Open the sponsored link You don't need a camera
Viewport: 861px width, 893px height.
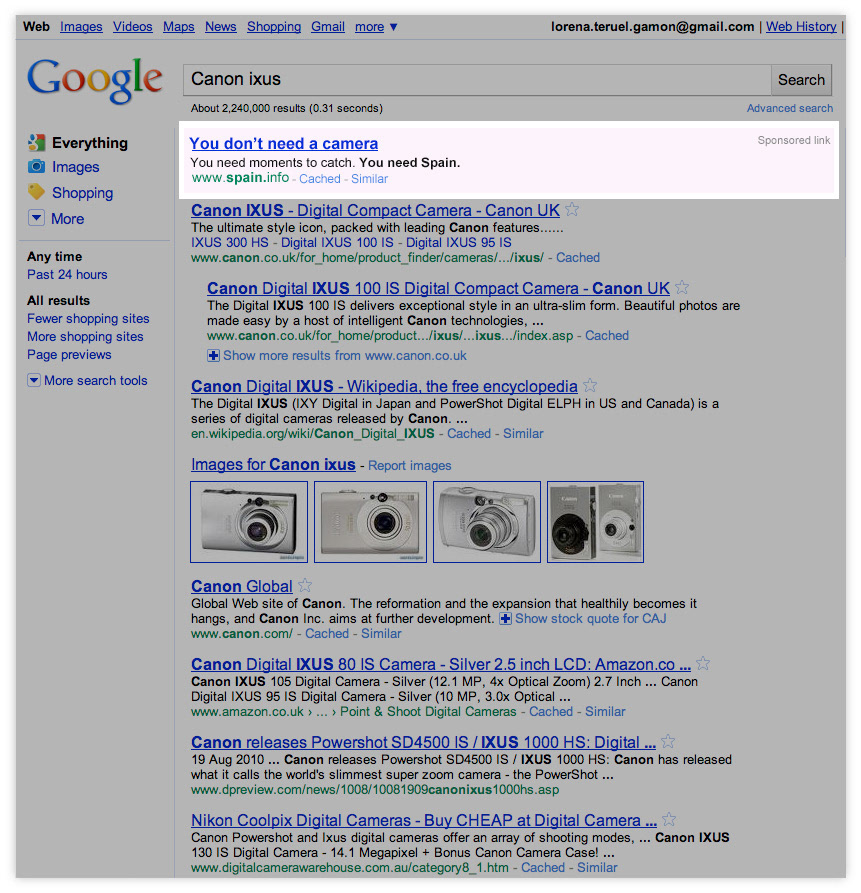[284, 144]
